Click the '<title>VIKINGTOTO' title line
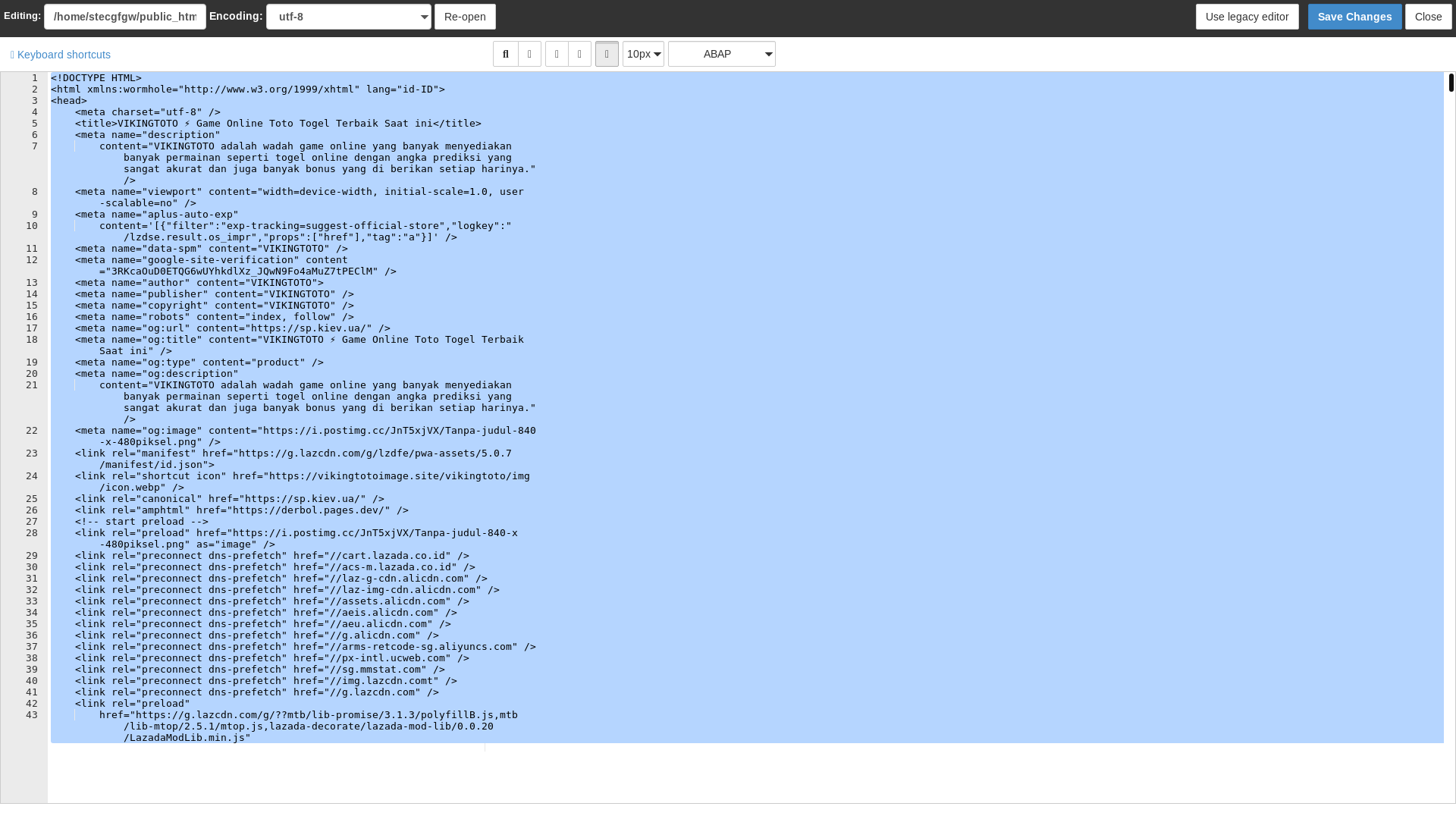1456x819 pixels. [278, 124]
